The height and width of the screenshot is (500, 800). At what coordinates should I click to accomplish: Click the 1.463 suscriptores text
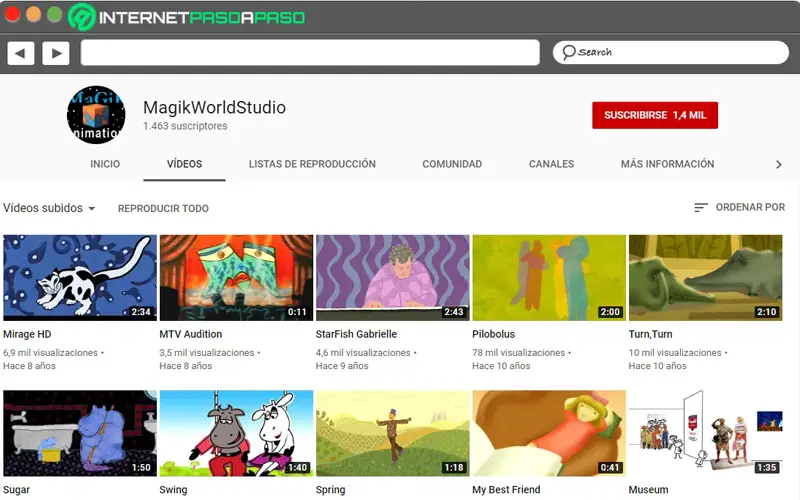(185, 126)
